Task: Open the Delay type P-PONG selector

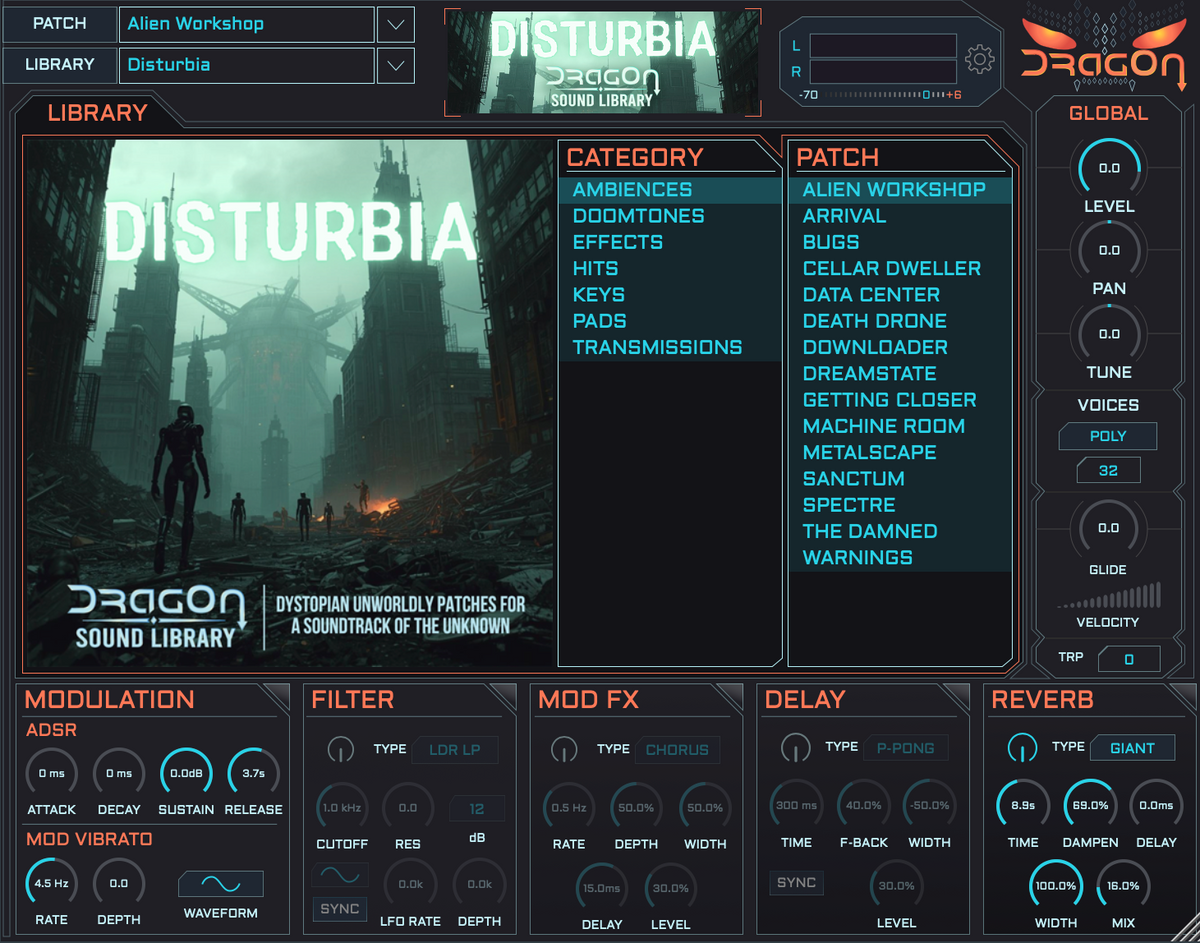Action: (x=906, y=748)
